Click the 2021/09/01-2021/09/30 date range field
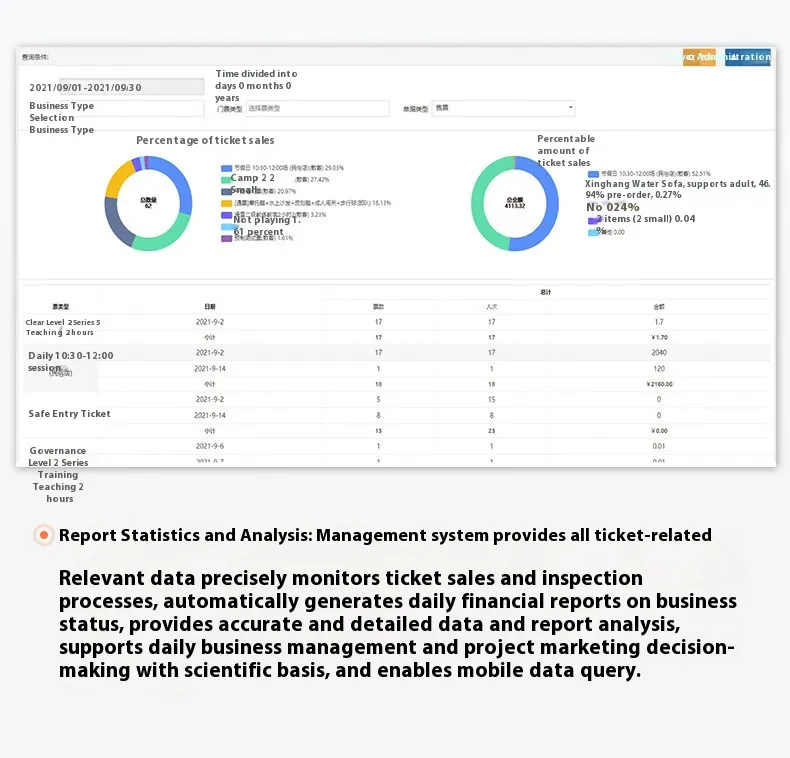790x758 pixels. [x=117, y=87]
